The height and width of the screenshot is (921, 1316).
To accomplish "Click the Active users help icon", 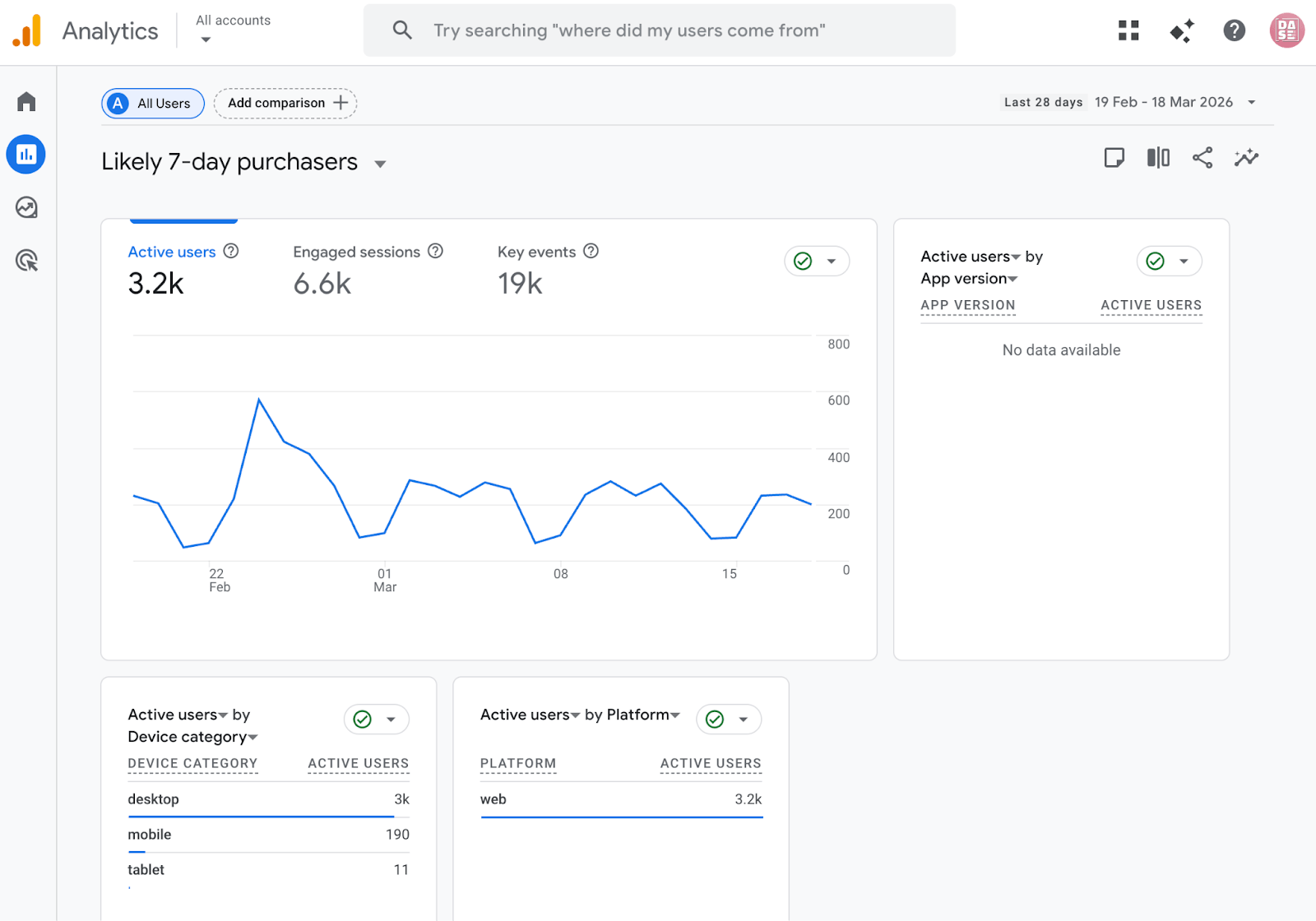I will pyautogui.click(x=231, y=252).
